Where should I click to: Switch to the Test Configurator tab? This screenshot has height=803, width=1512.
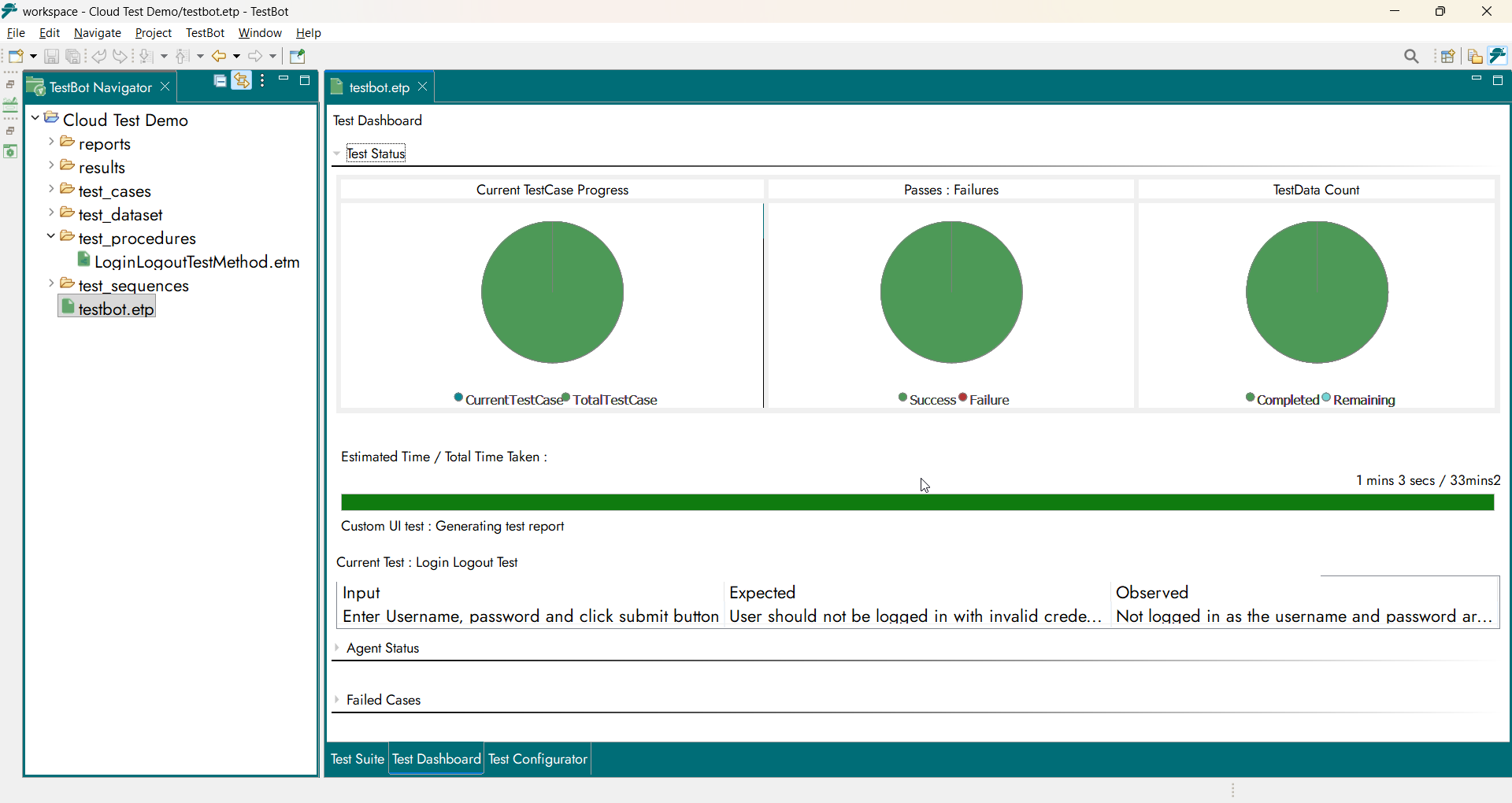(538, 759)
